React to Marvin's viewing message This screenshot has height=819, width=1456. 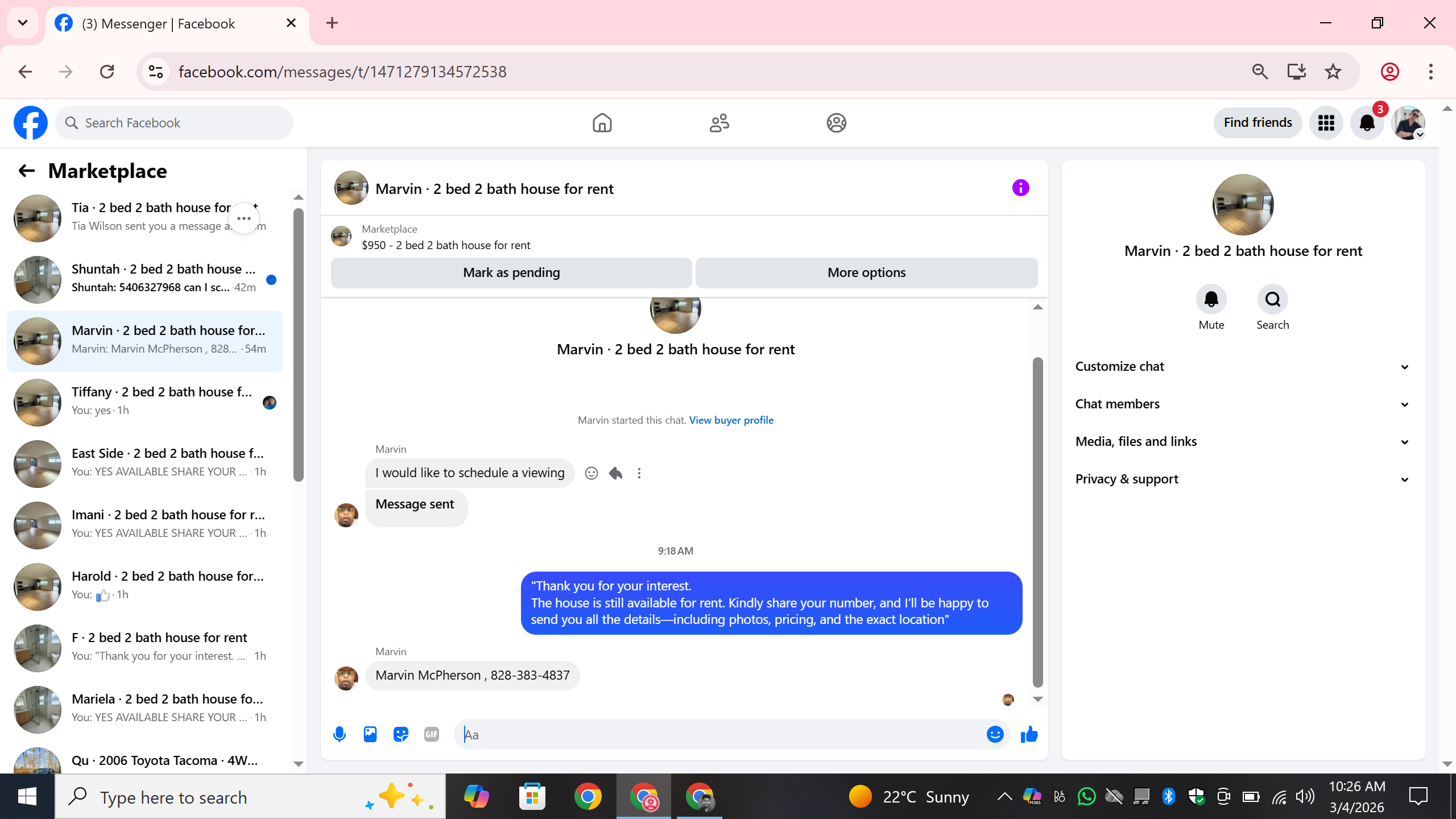[591, 473]
